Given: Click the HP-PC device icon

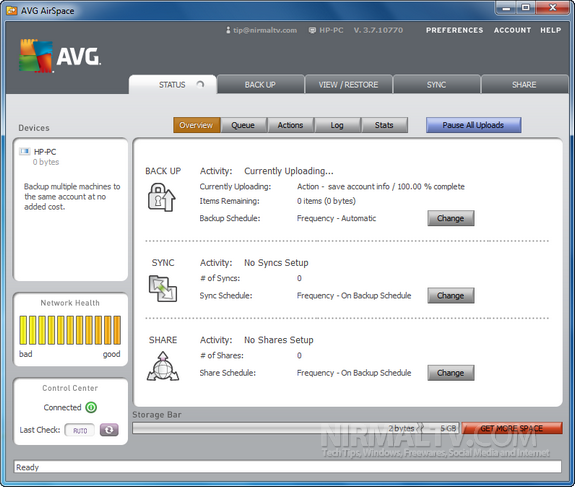Looking at the screenshot, I should (x=25, y=151).
